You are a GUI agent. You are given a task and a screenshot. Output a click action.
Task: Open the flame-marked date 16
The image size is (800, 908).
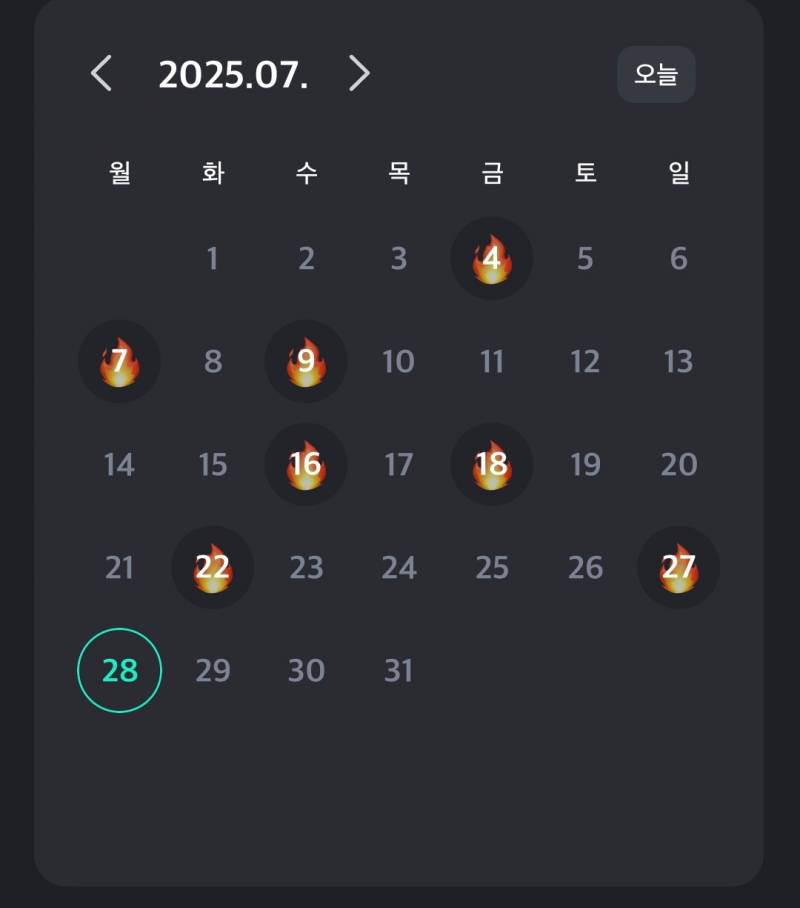(x=306, y=464)
